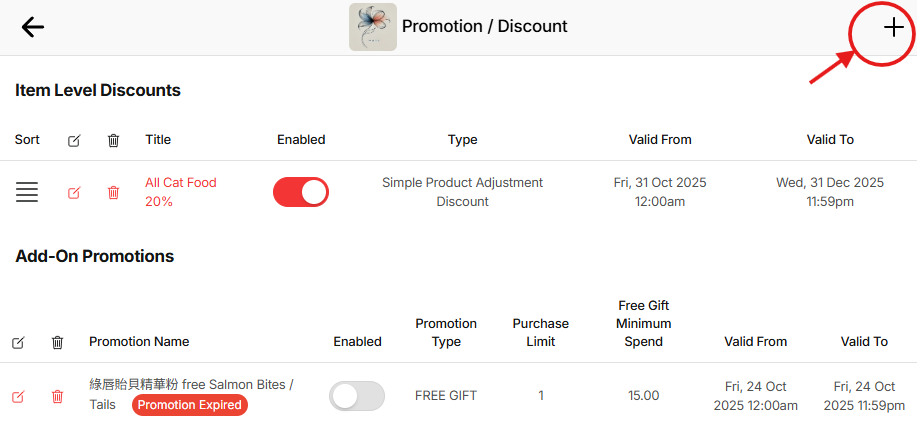Click the trash column header icon in Item Discounts
This screenshot has width=917, height=445.
[x=113, y=141]
